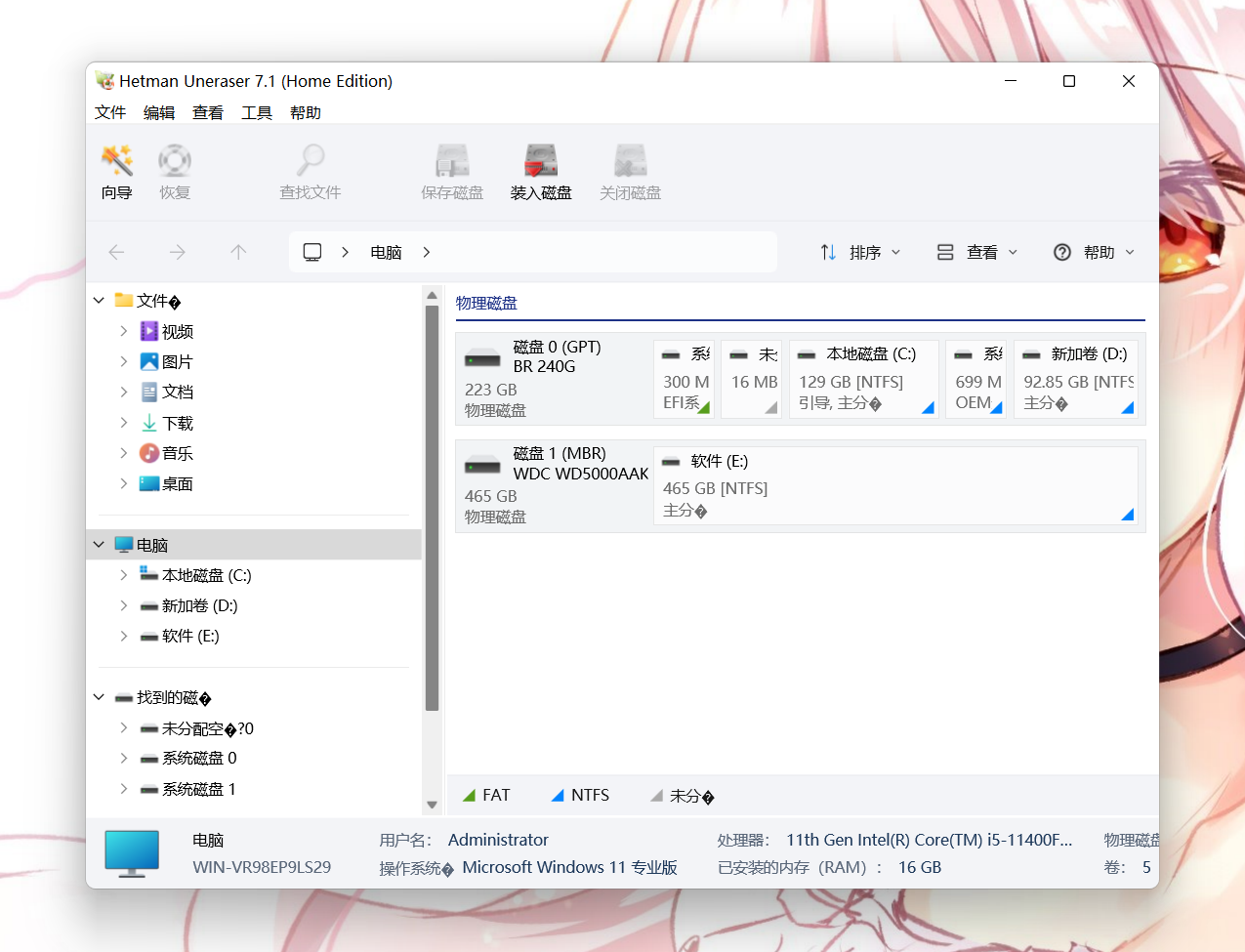1245x952 pixels.
Task: Go back with the left arrow
Action: point(117,252)
